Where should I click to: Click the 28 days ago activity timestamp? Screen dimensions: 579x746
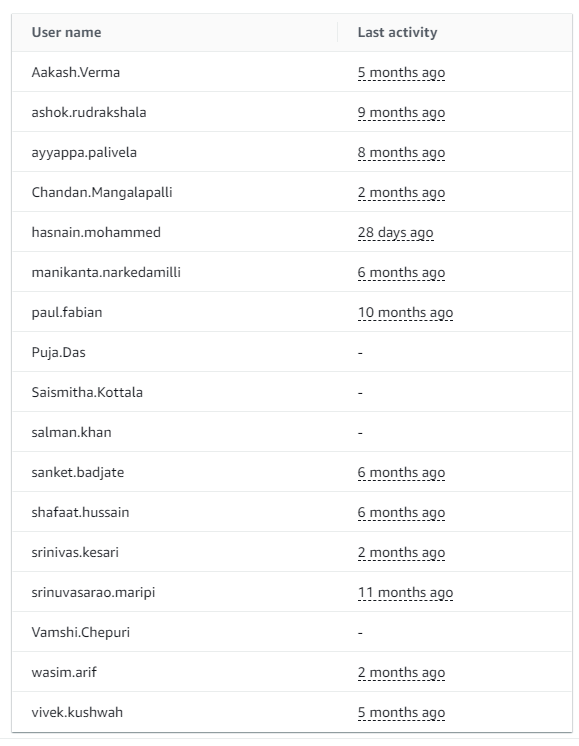pos(395,233)
